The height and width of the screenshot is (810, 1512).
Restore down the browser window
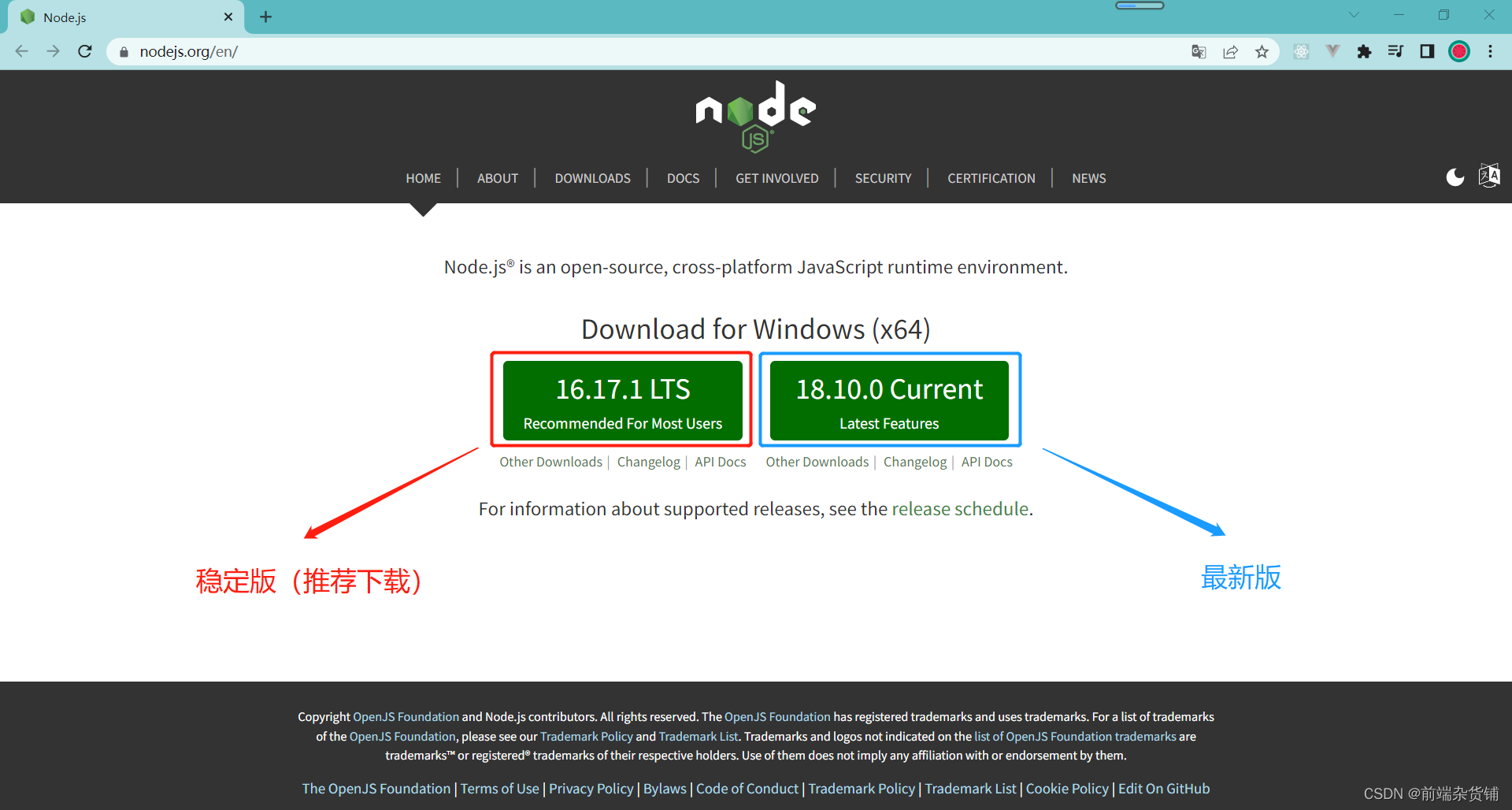click(x=1443, y=15)
